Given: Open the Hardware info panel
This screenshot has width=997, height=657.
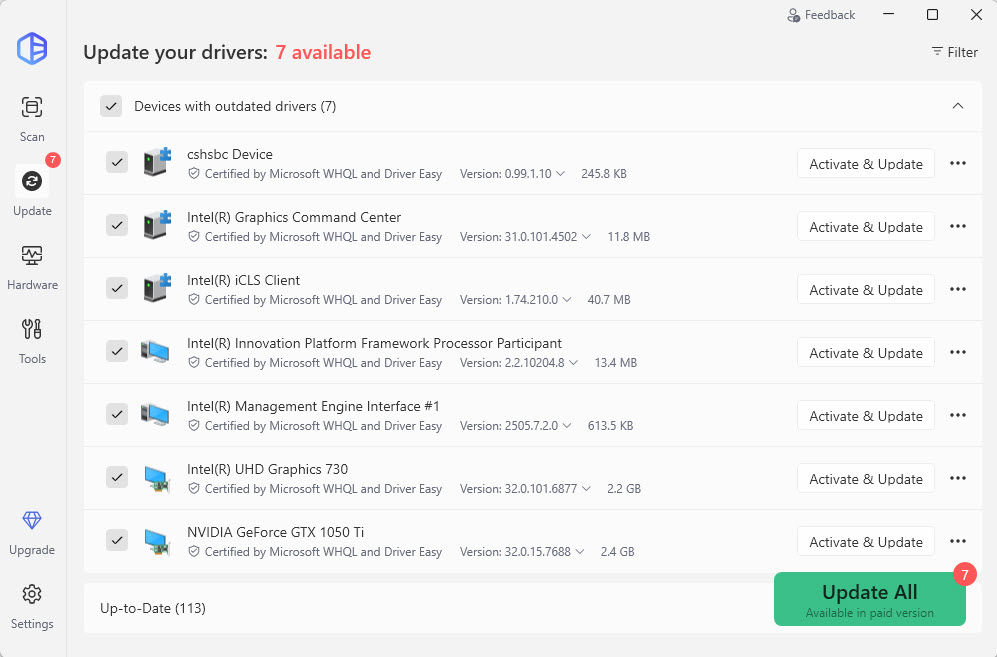Looking at the screenshot, I should pos(32,266).
